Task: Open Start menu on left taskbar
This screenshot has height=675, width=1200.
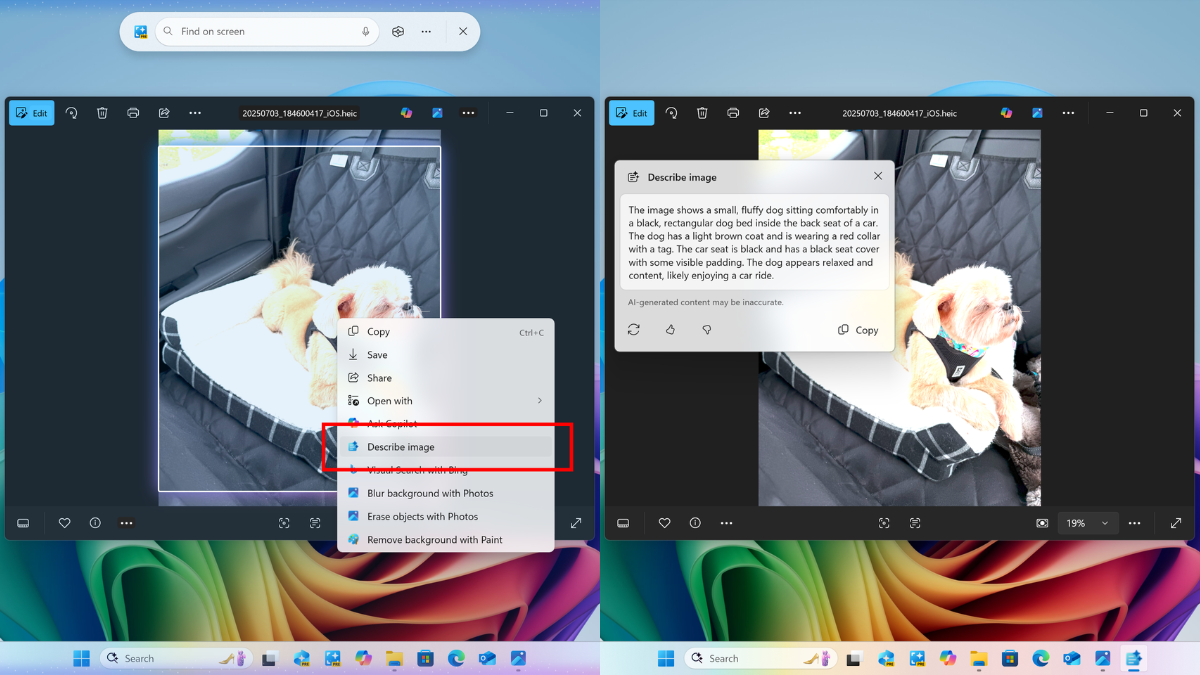Action: click(81, 658)
